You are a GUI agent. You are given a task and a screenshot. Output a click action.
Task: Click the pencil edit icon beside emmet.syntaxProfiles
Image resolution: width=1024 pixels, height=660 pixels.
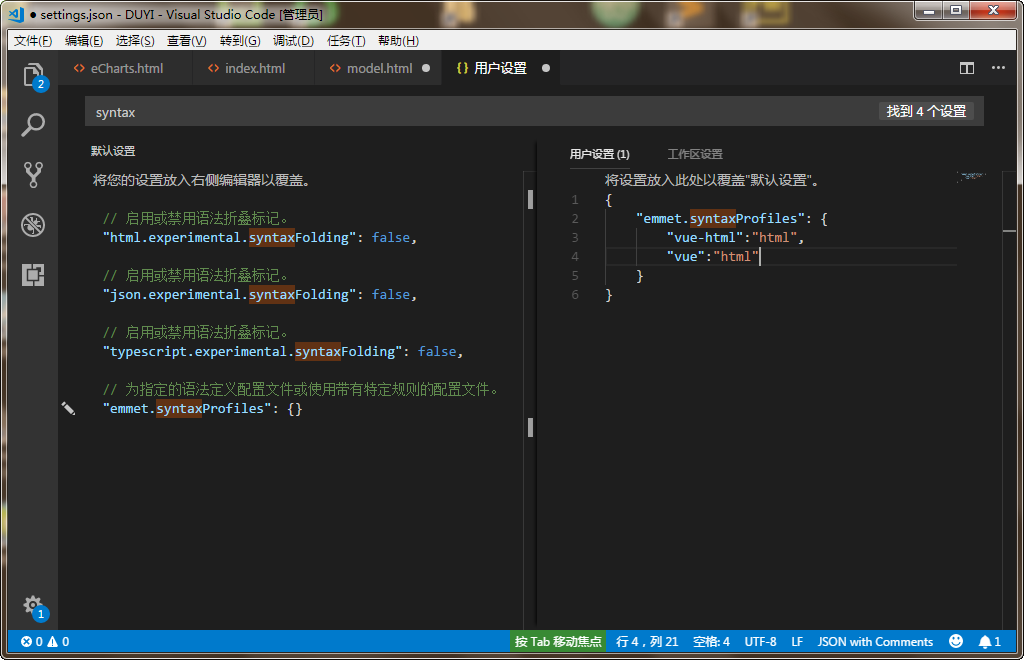coord(68,409)
